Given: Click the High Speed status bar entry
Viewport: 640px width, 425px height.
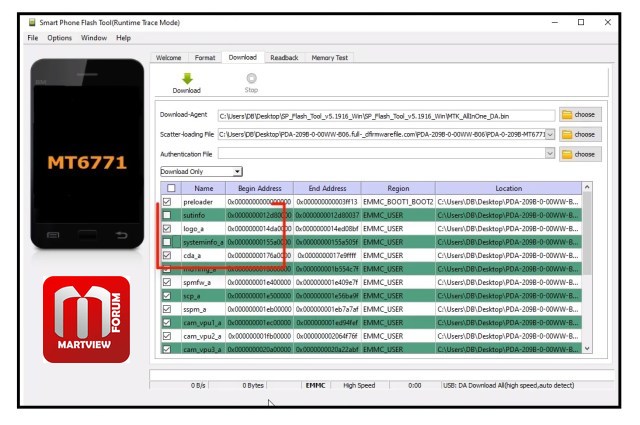Looking at the screenshot, I should point(359,385).
